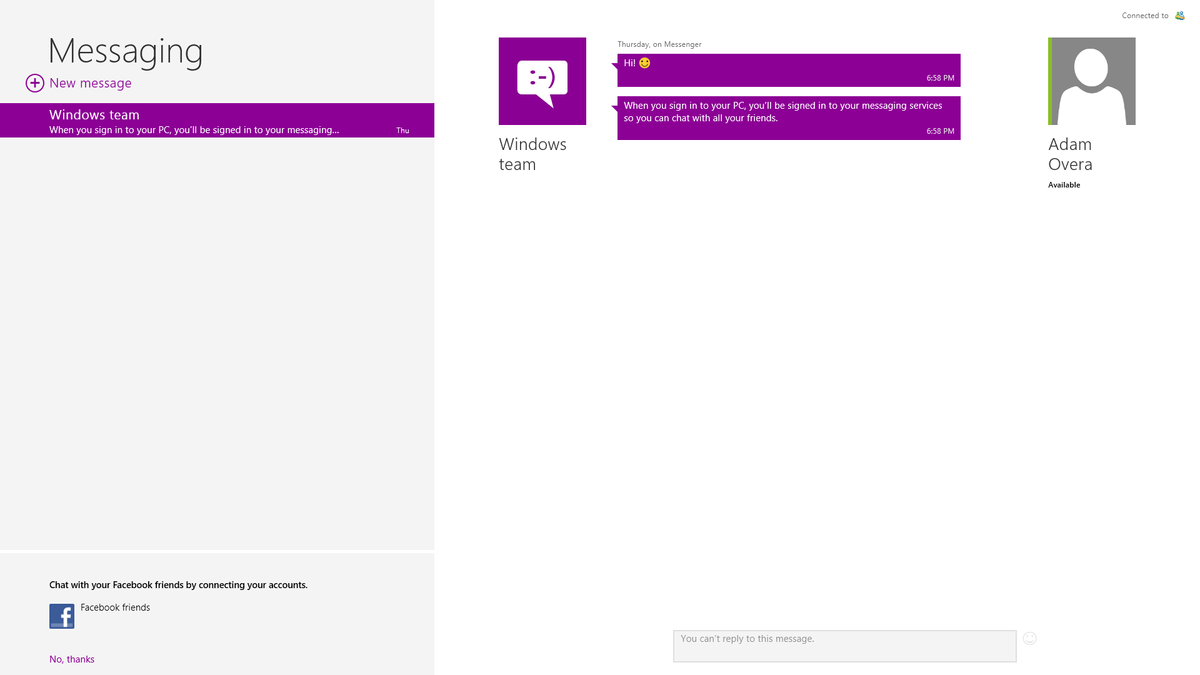Open the emoticon picker beside the reply box
This screenshot has height=675, width=1200.
[x=1029, y=638]
